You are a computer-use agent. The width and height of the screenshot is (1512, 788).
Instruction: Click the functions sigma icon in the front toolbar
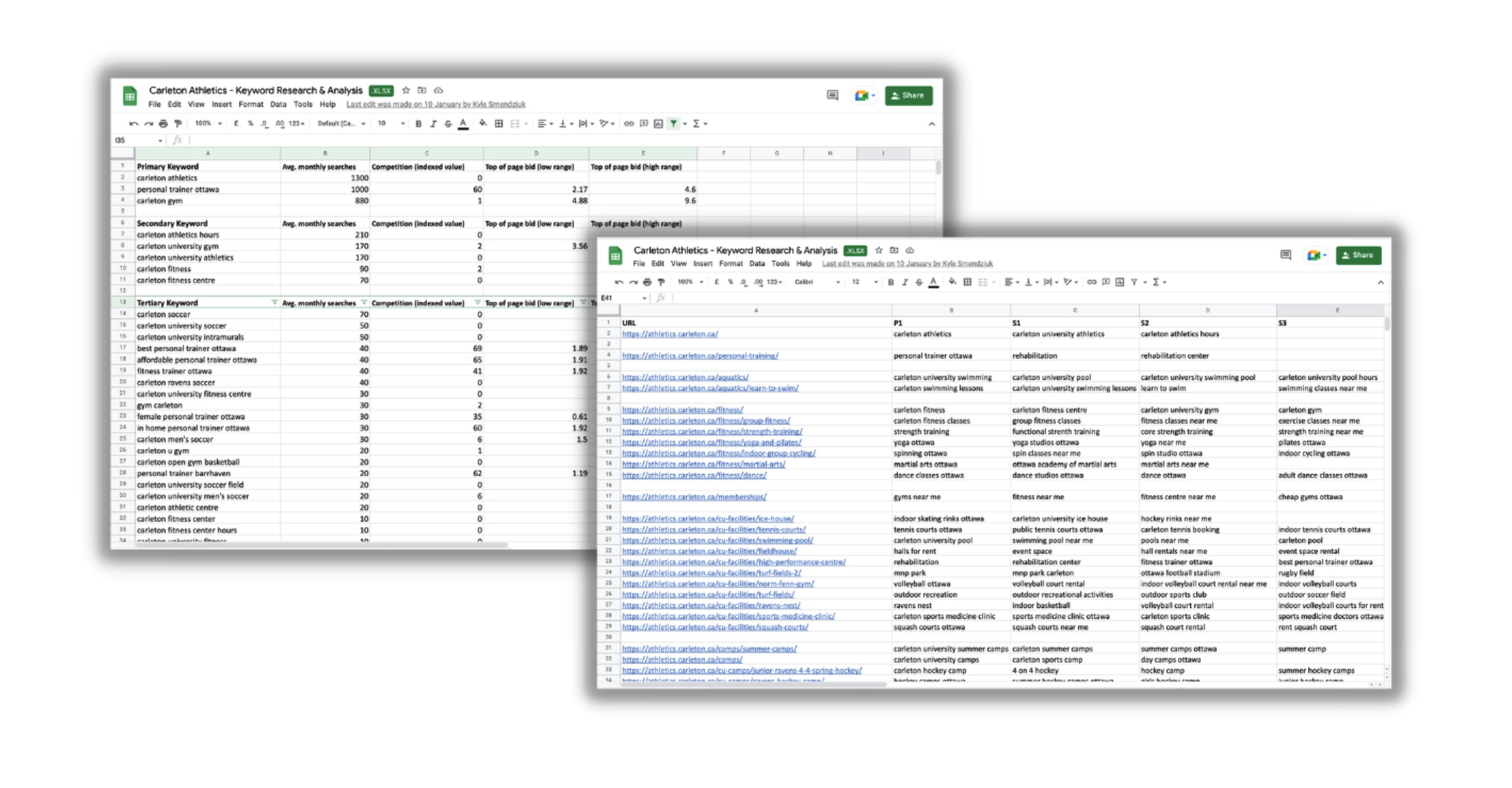pyautogui.click(x=1156, y=282)
